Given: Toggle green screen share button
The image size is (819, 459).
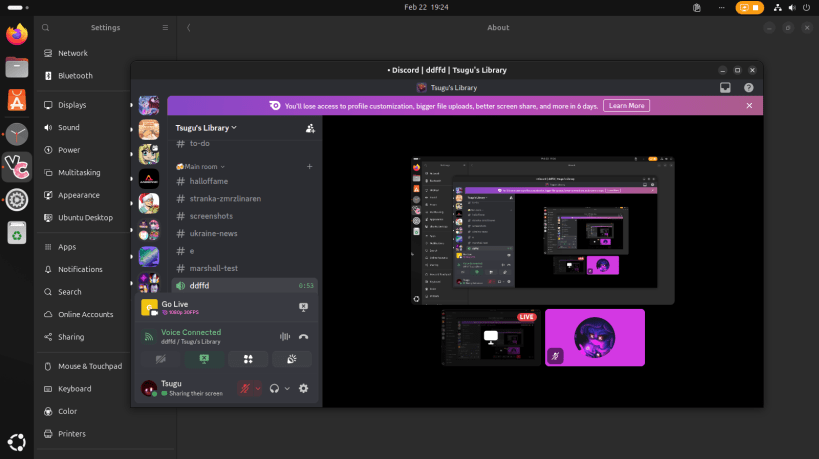Looking at the screenshot, I should (204, 359).
